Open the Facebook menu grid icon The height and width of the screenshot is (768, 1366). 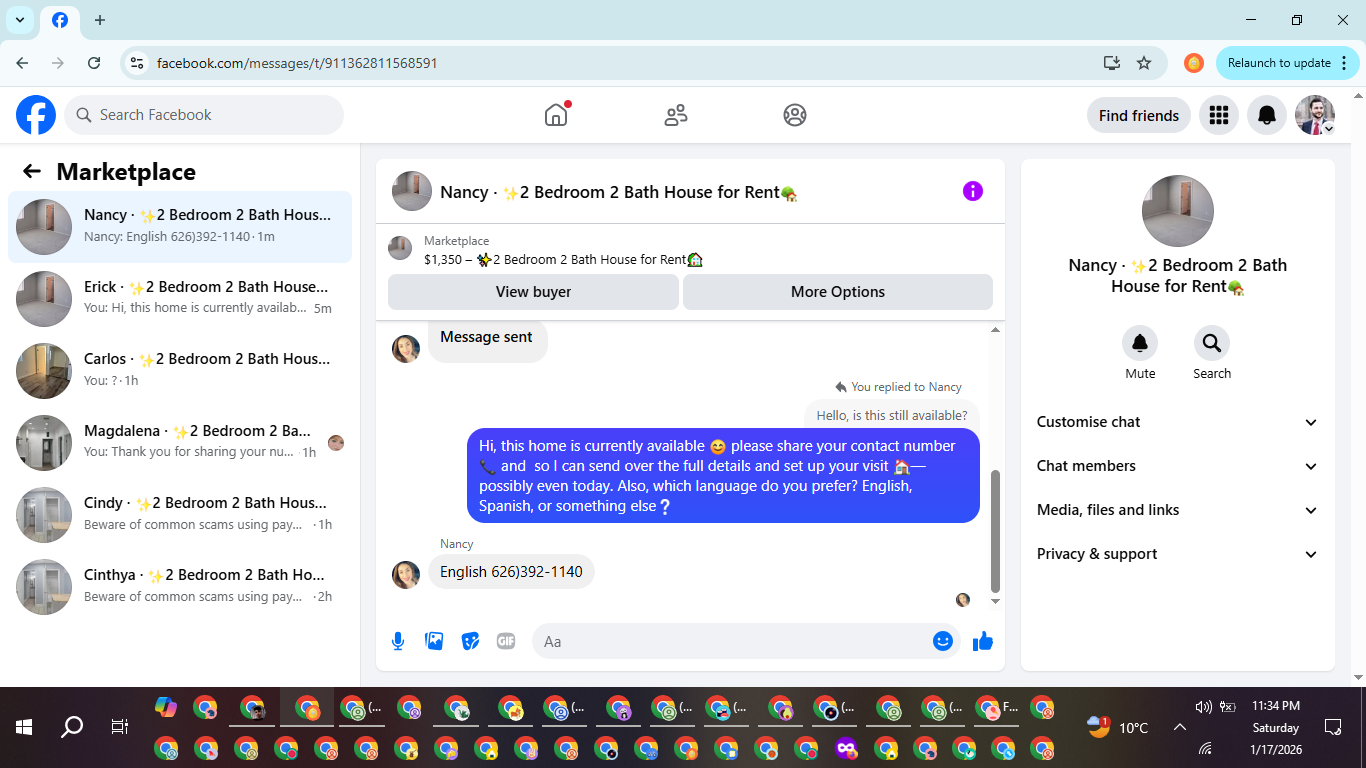tap(1218, 115)
